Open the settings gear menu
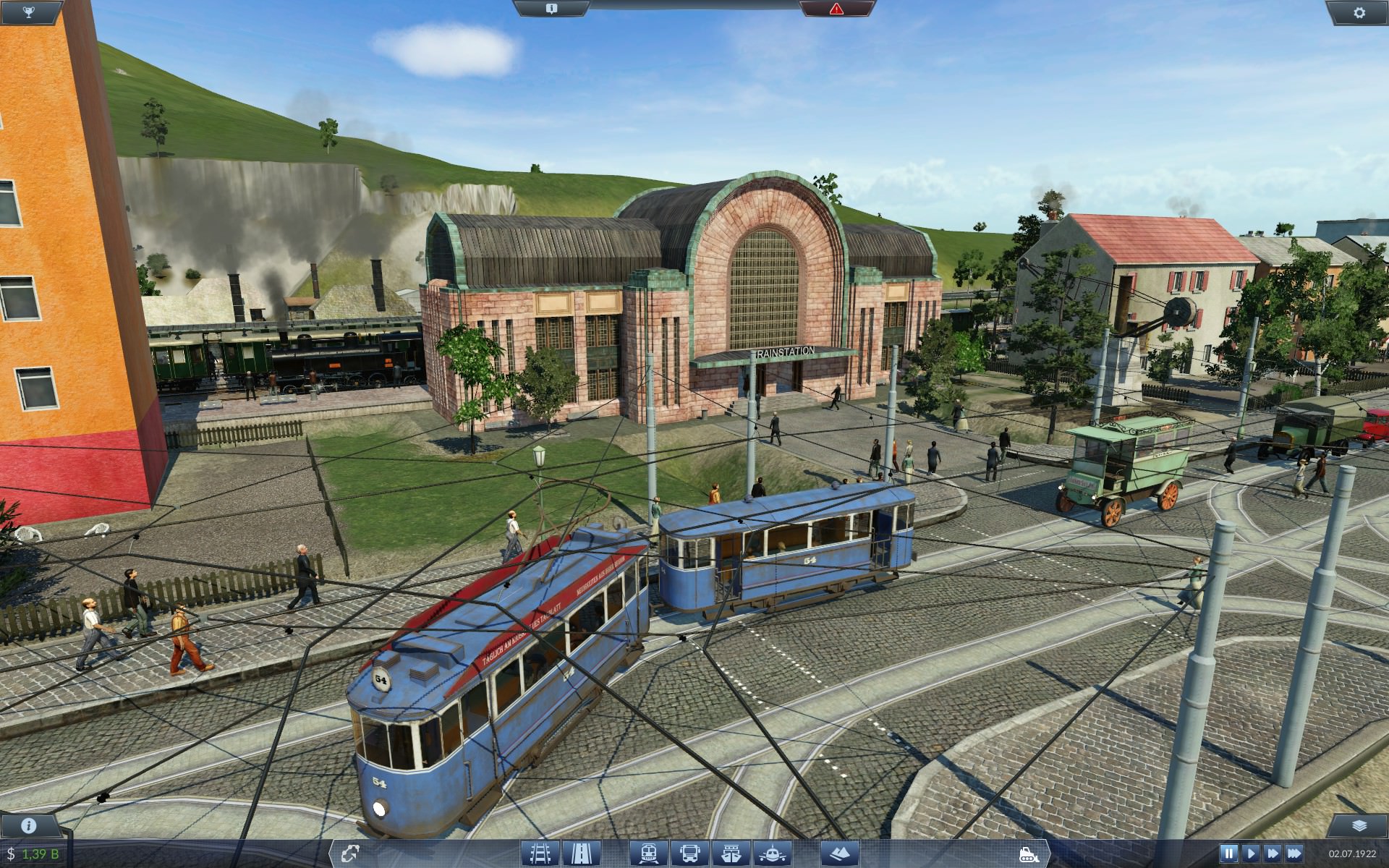This screenshot has height=868, width=1389. 1359,12
